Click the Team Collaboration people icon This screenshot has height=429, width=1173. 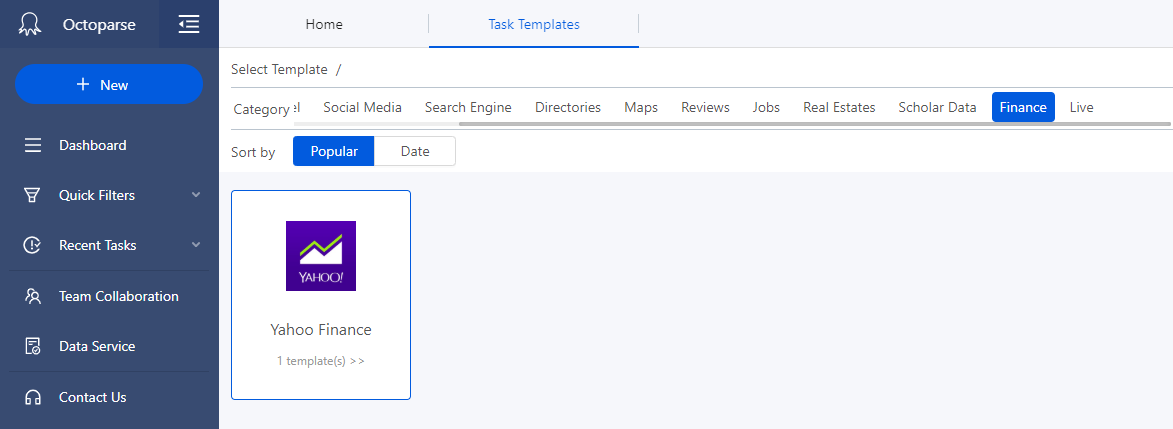[x=32, y=296]
